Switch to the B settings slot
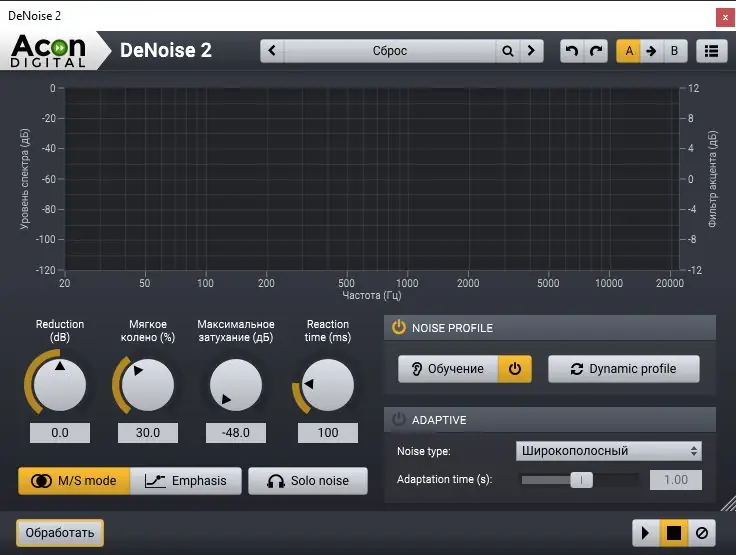736x555 pixels. tap(675, 51)
